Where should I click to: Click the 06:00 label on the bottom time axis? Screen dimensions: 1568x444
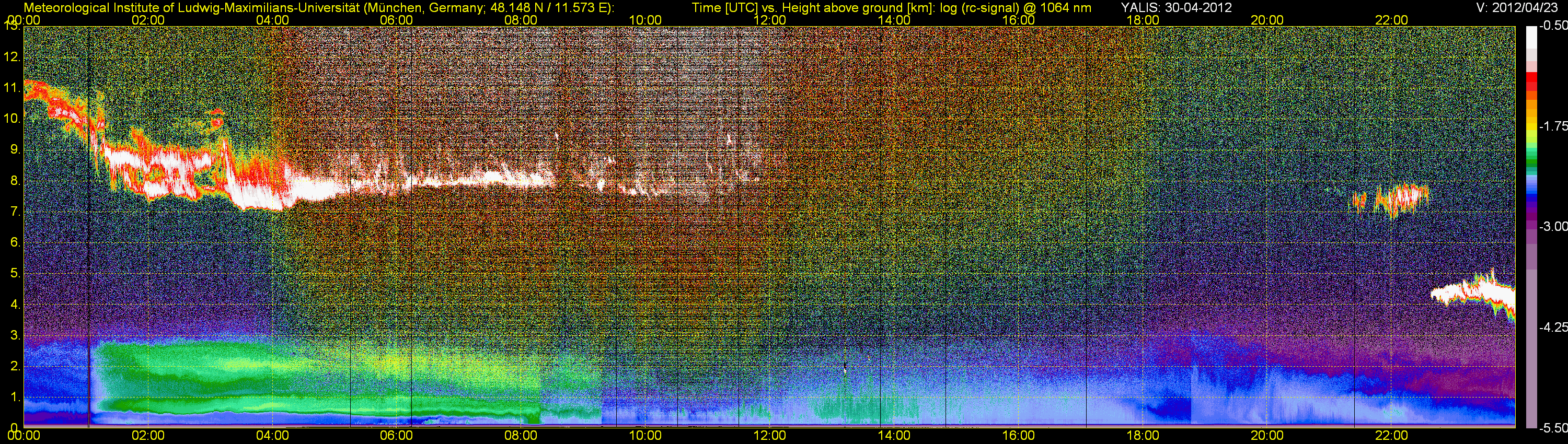[396, 436]
